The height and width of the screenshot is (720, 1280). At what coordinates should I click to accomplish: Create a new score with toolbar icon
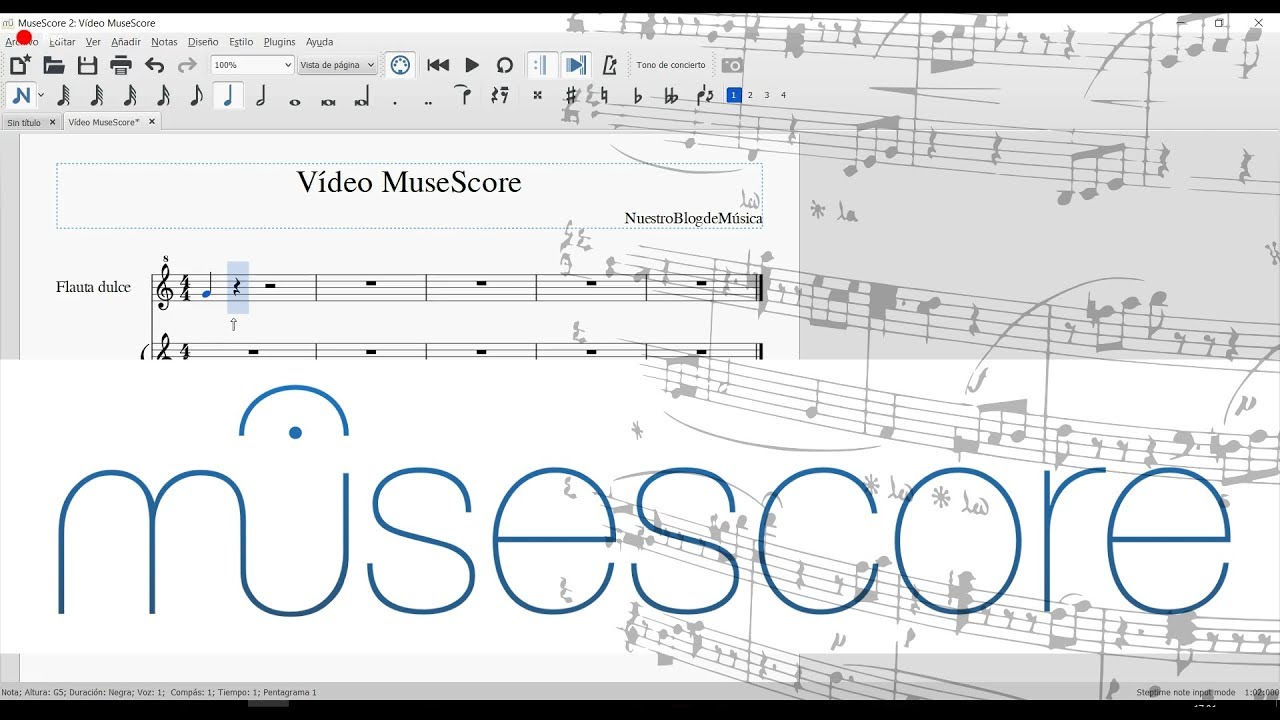20,66
